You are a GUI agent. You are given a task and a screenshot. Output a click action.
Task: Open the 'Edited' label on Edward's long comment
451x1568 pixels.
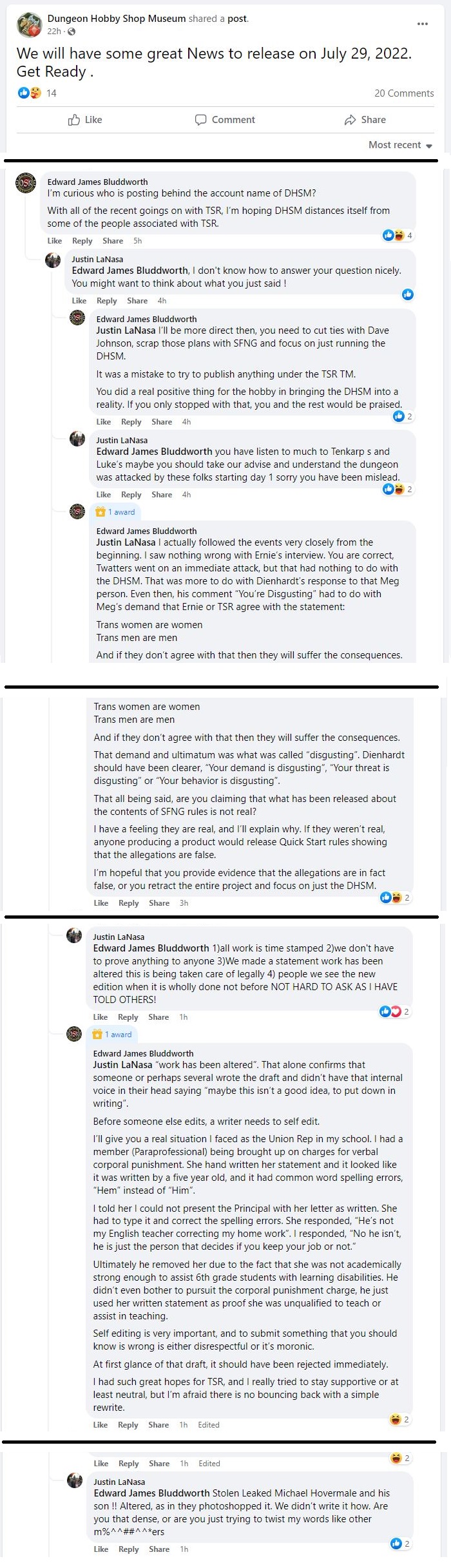(209, 1425)
